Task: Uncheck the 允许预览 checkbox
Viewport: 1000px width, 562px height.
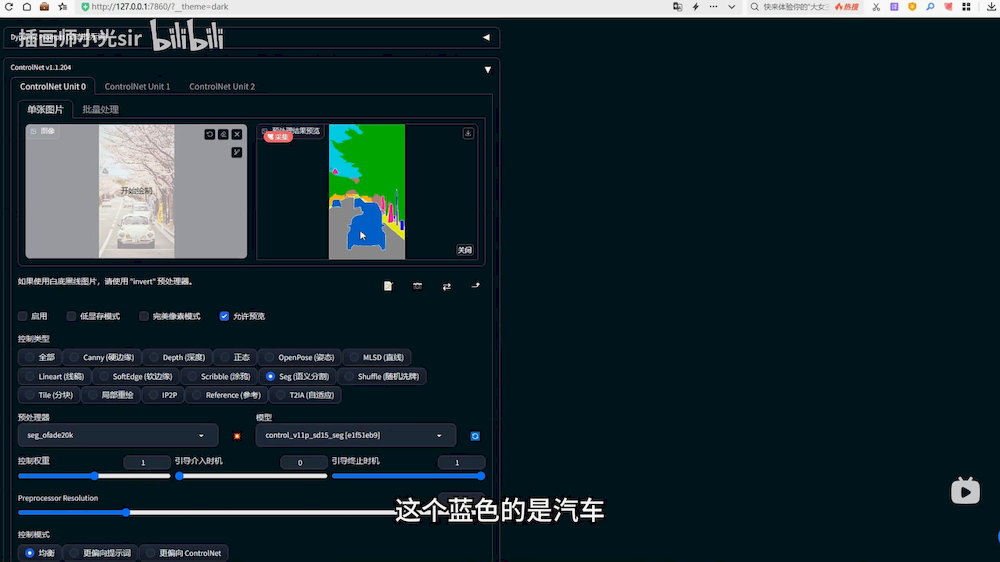Action: (x=224, y=316)
